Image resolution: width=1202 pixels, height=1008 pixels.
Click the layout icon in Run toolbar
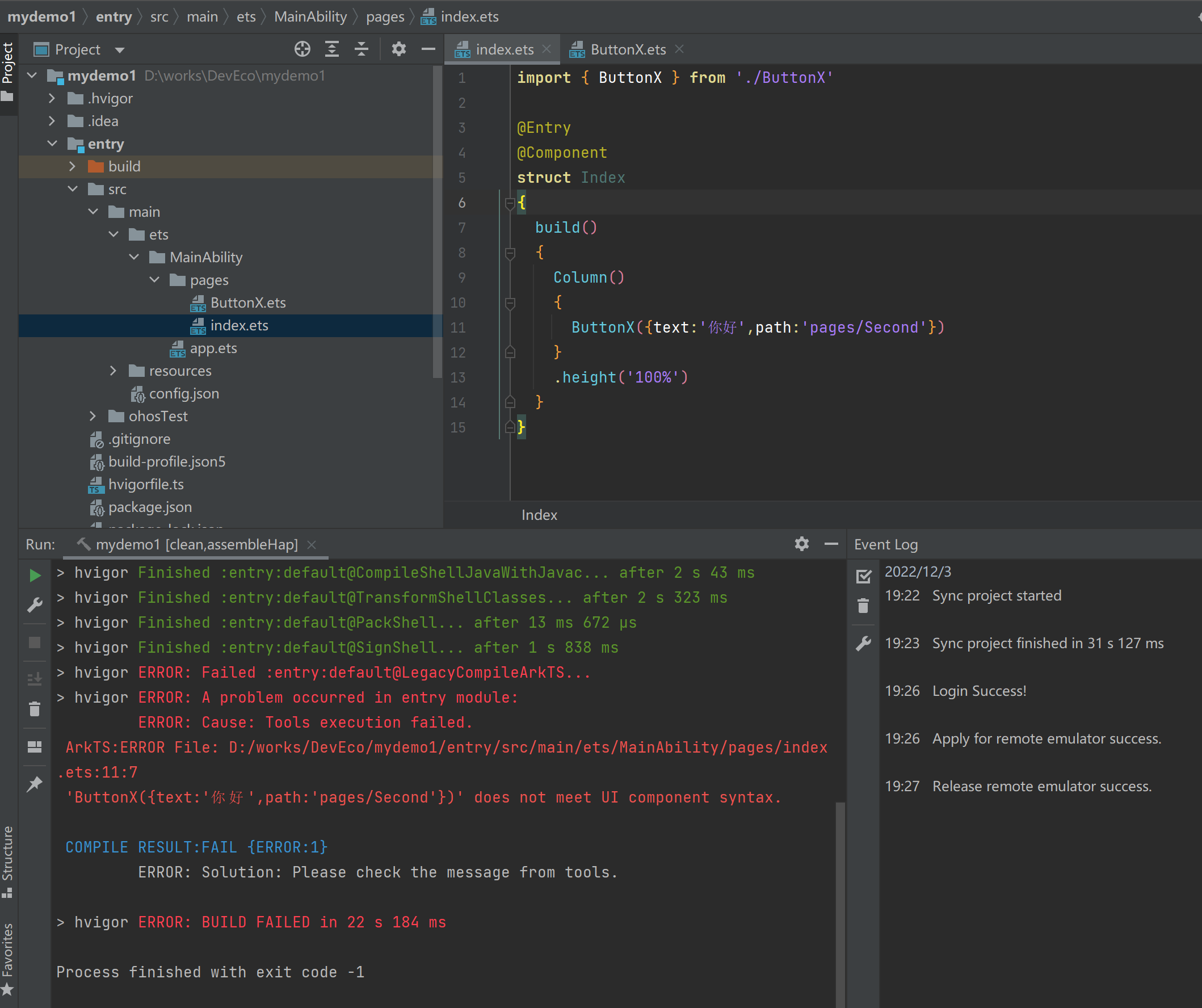(35, 747)
